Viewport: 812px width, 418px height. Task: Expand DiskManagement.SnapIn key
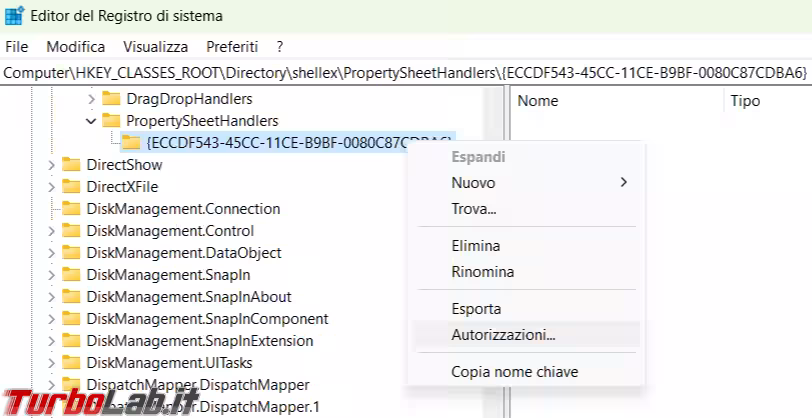tap(51, 275)
